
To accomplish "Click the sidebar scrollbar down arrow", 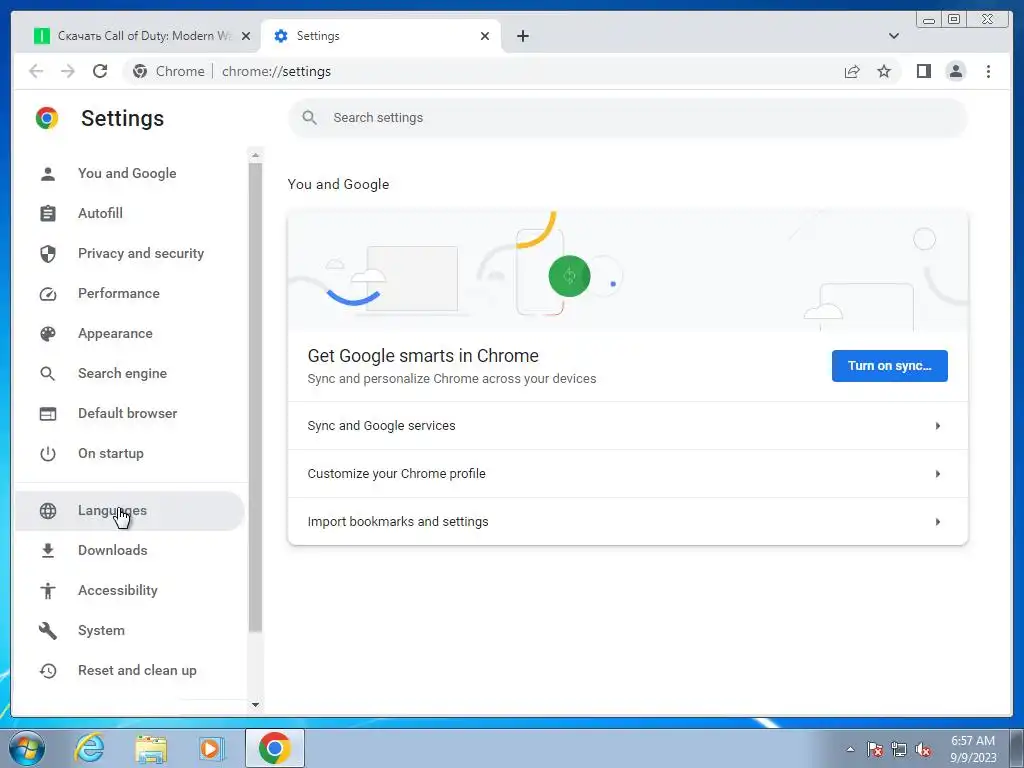I will 255,705.
